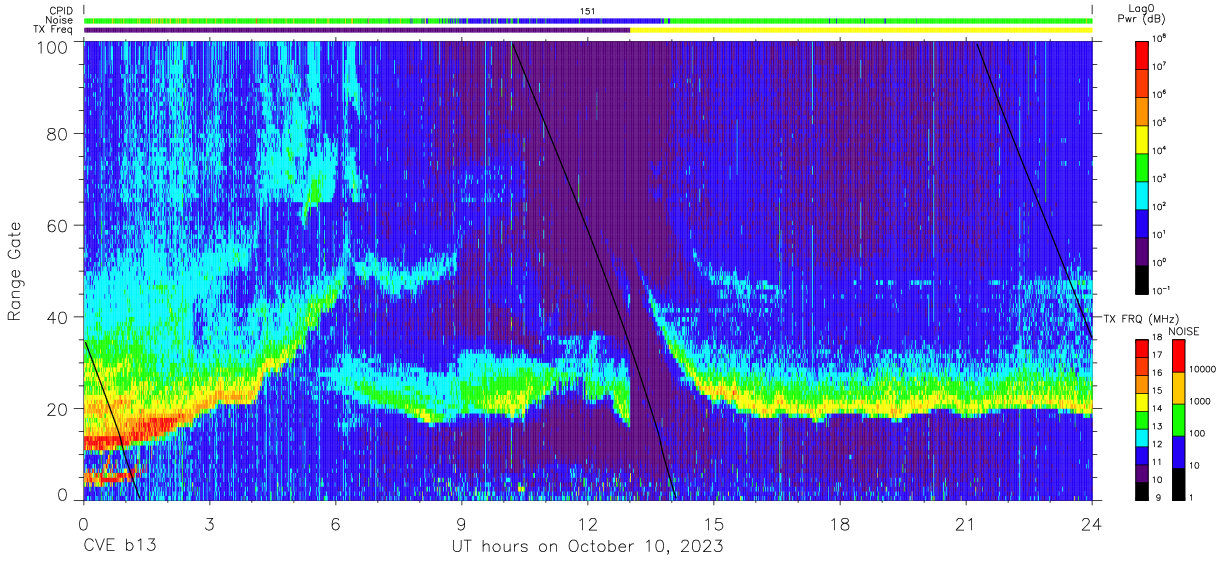Viewport: 1228px width, 567px height.
Task: Click y-axis tick label '60'
Action: click(57, 226)
